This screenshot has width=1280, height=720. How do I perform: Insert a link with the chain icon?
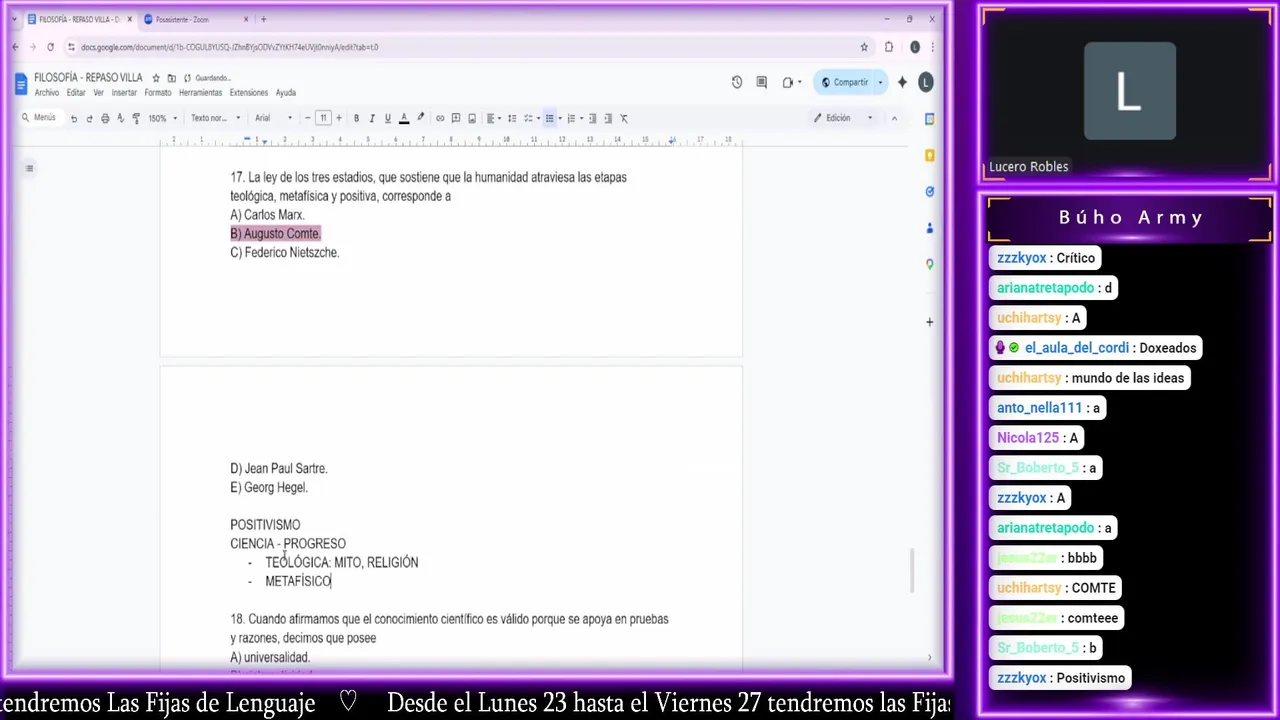[x=440, y=118]
